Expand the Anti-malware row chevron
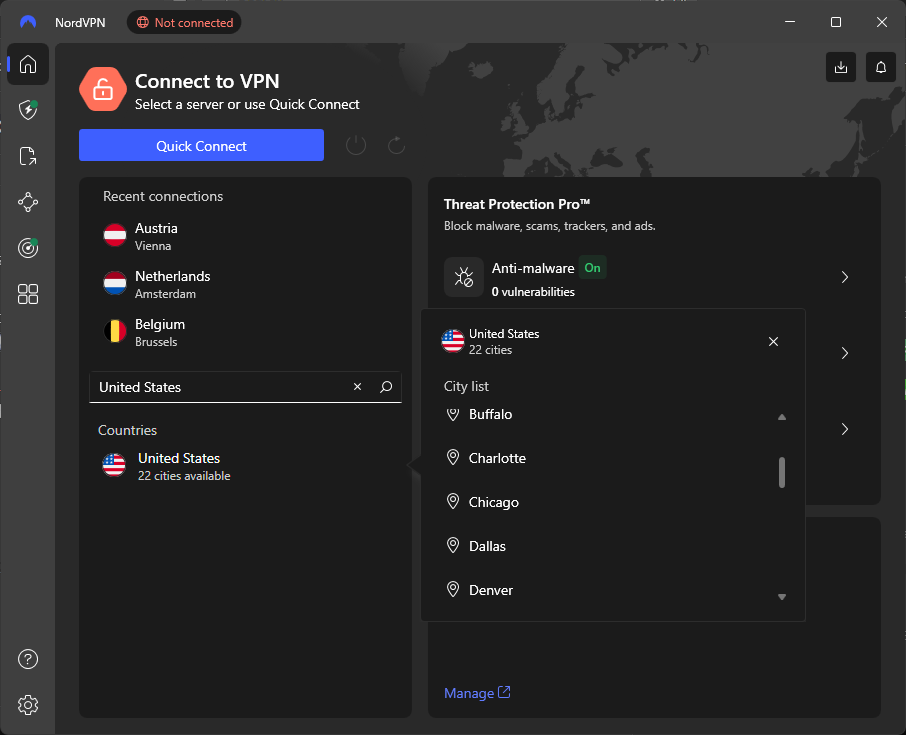The width and height of the screenshot is (906, 735). (845, 277)
